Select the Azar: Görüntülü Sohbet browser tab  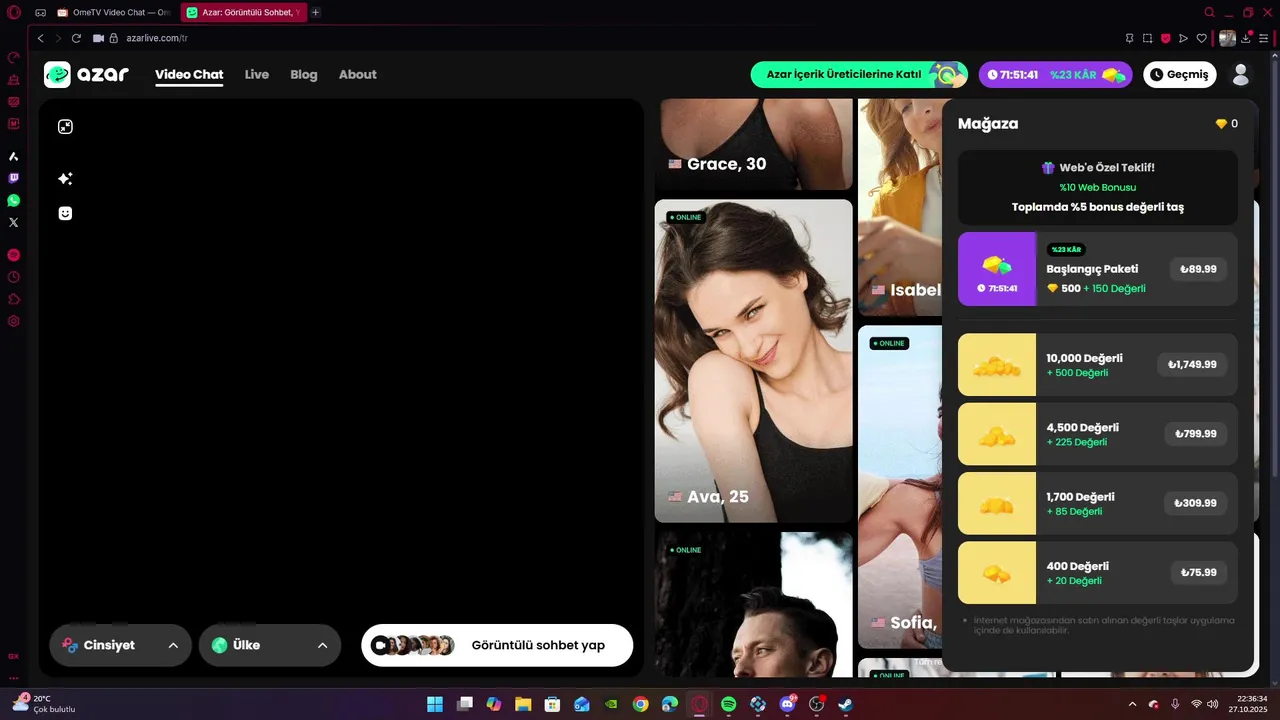[243, 13]
